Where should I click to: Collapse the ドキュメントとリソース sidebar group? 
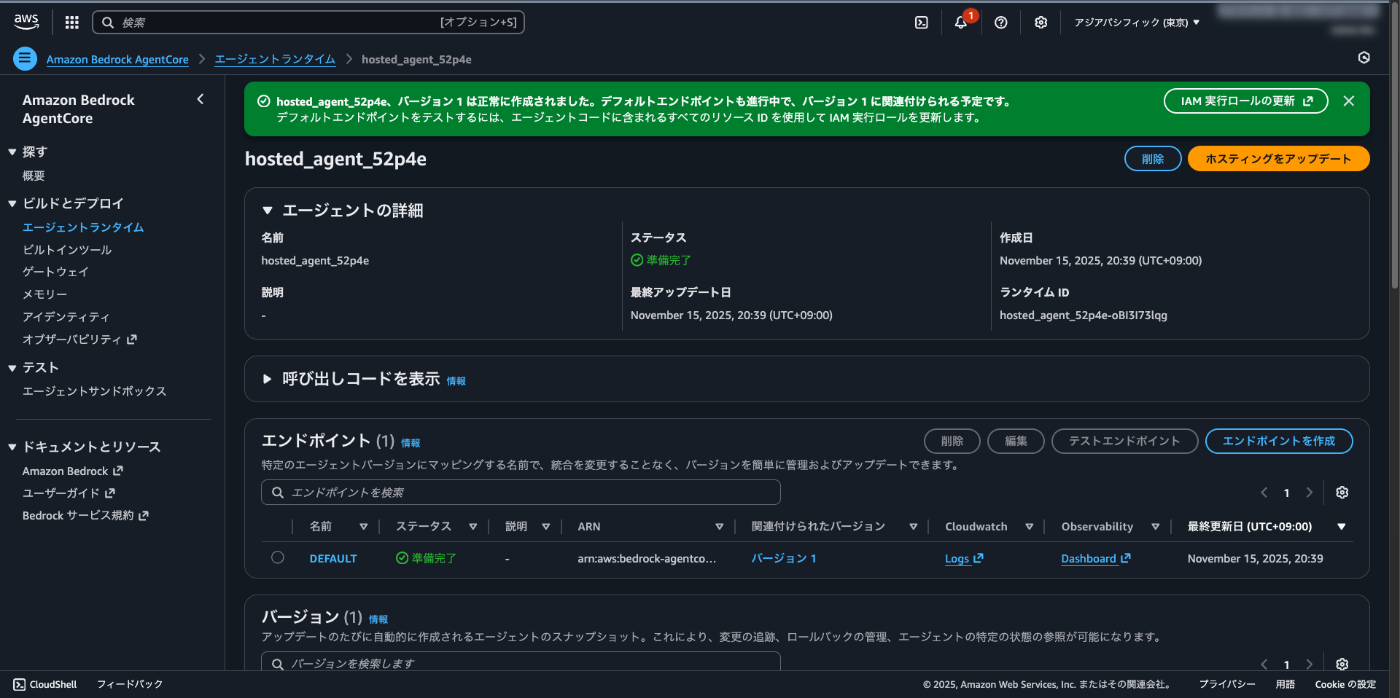[12, 446]
